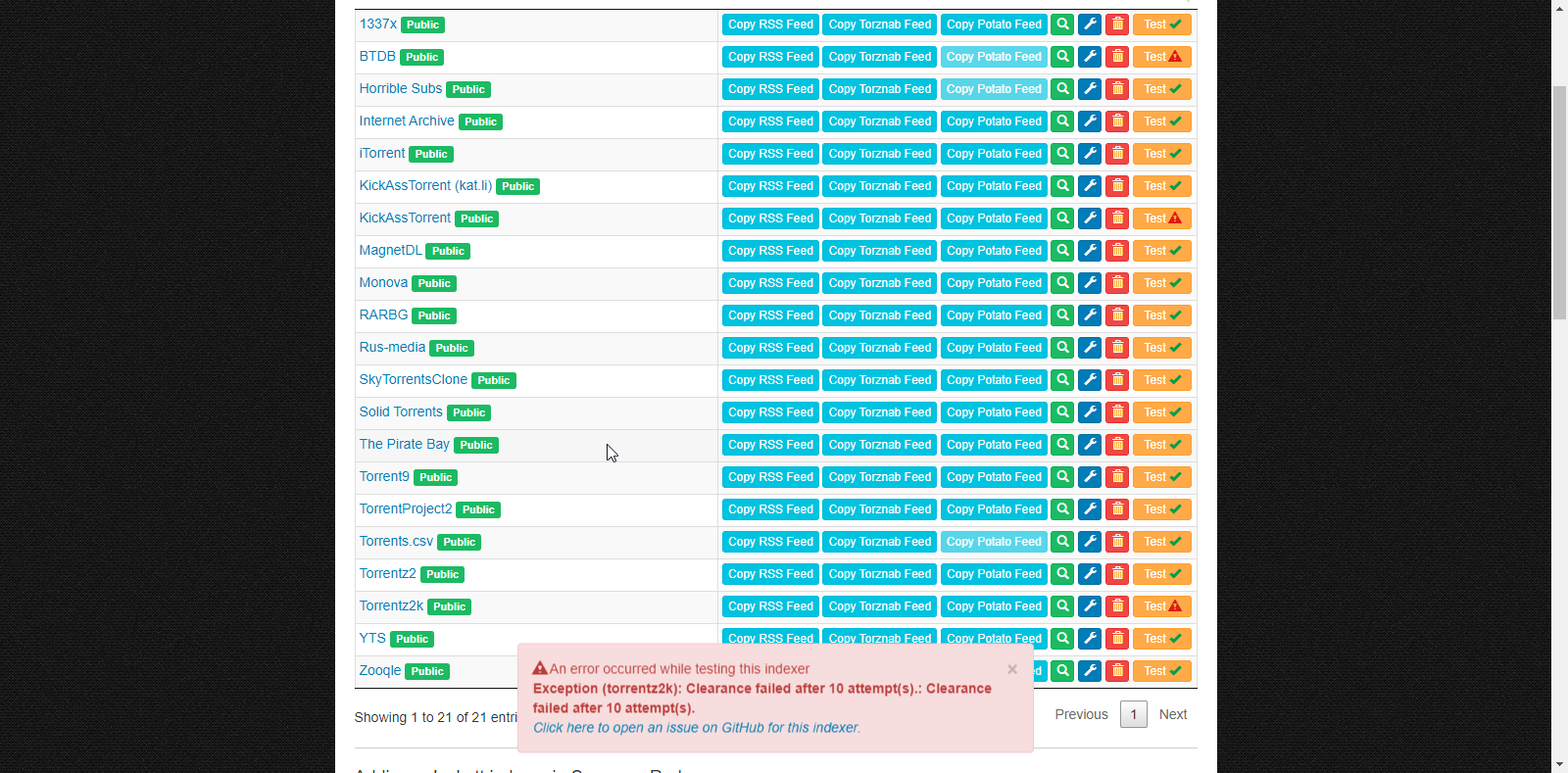
Task: Copy RSS Feed for RARBG
Action: pos(770,315)
